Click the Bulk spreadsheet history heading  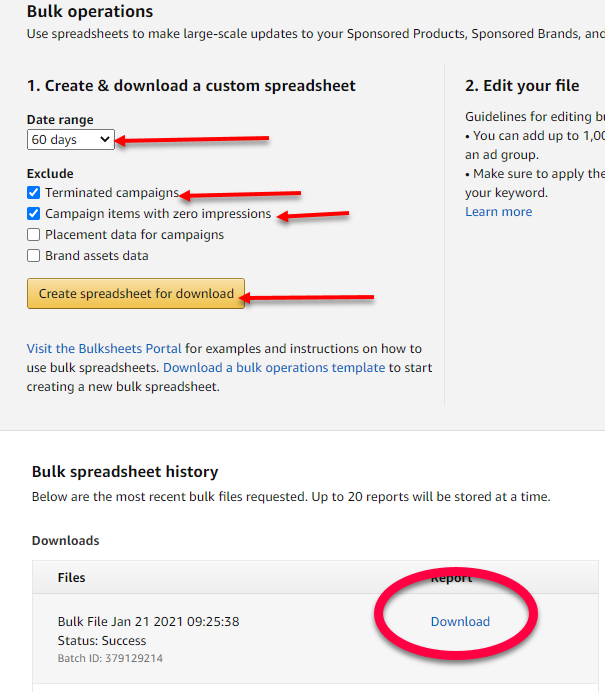[x=125, y=472]
